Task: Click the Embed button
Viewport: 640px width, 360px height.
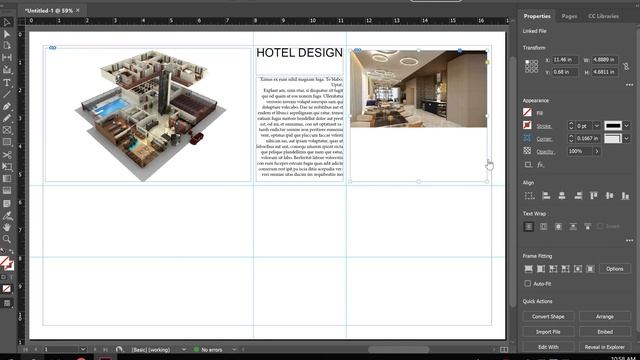Action: coord(604,332)
